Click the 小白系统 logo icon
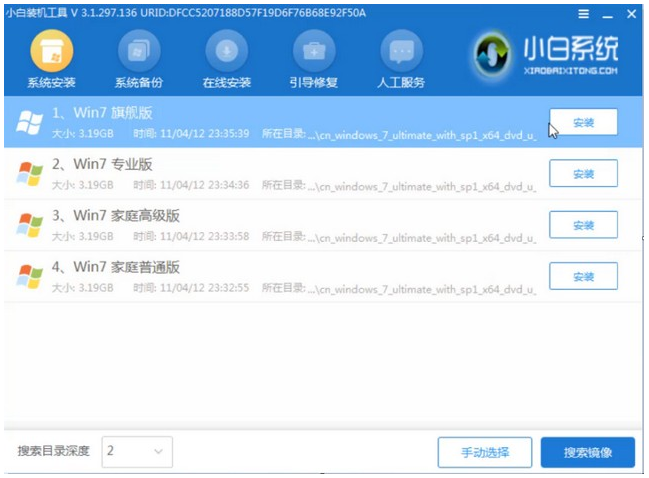 [x=492, y=54]
